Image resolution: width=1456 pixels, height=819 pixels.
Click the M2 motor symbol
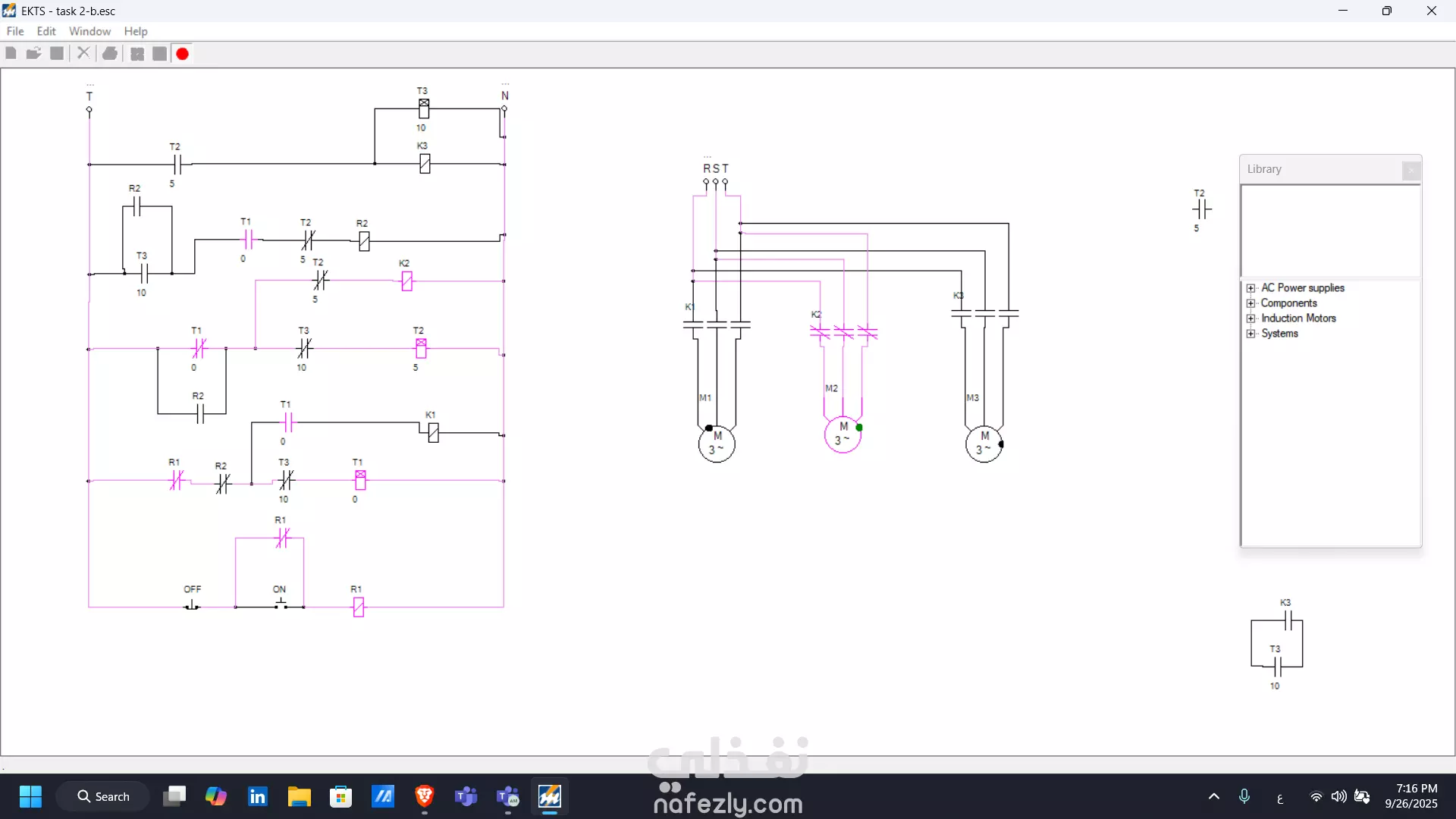pyautogui.click(x=843, y=435)
